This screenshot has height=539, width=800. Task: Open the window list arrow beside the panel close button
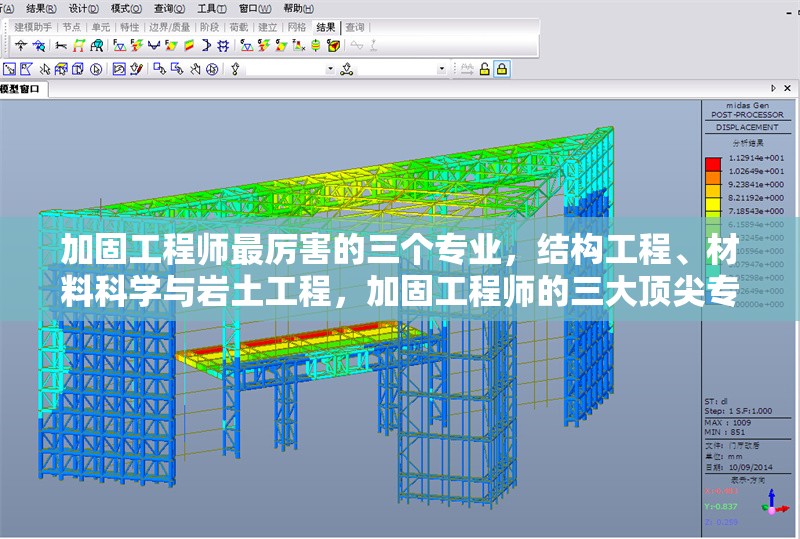(x=775, y=89)
